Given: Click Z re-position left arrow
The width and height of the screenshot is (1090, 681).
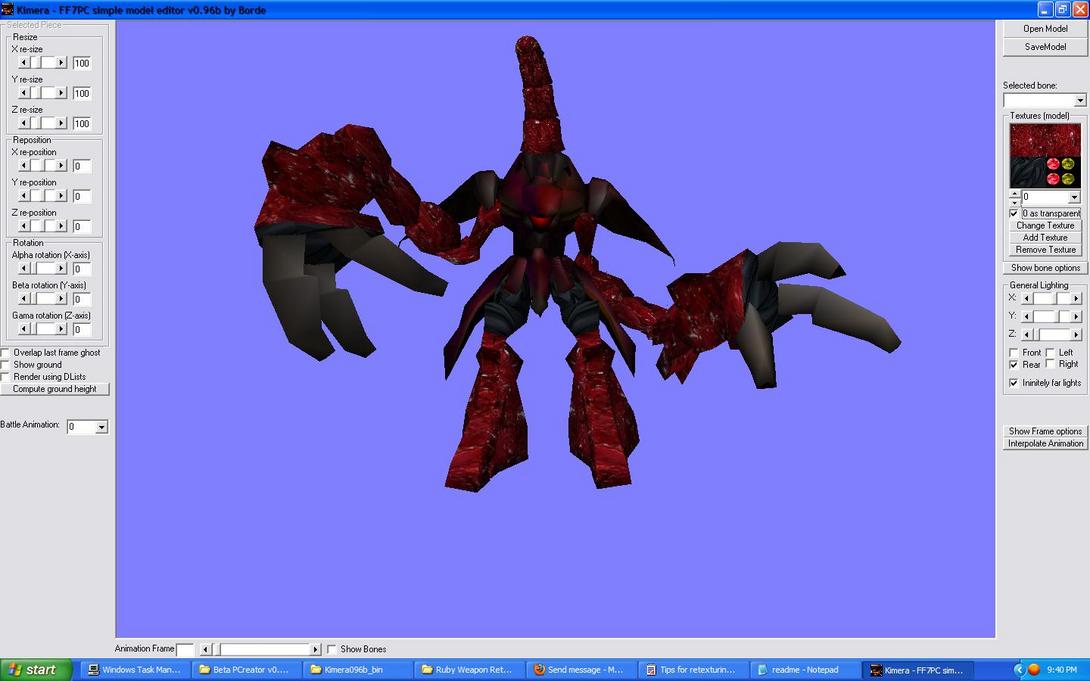Looking at the screenshot, I should (24, 226).
